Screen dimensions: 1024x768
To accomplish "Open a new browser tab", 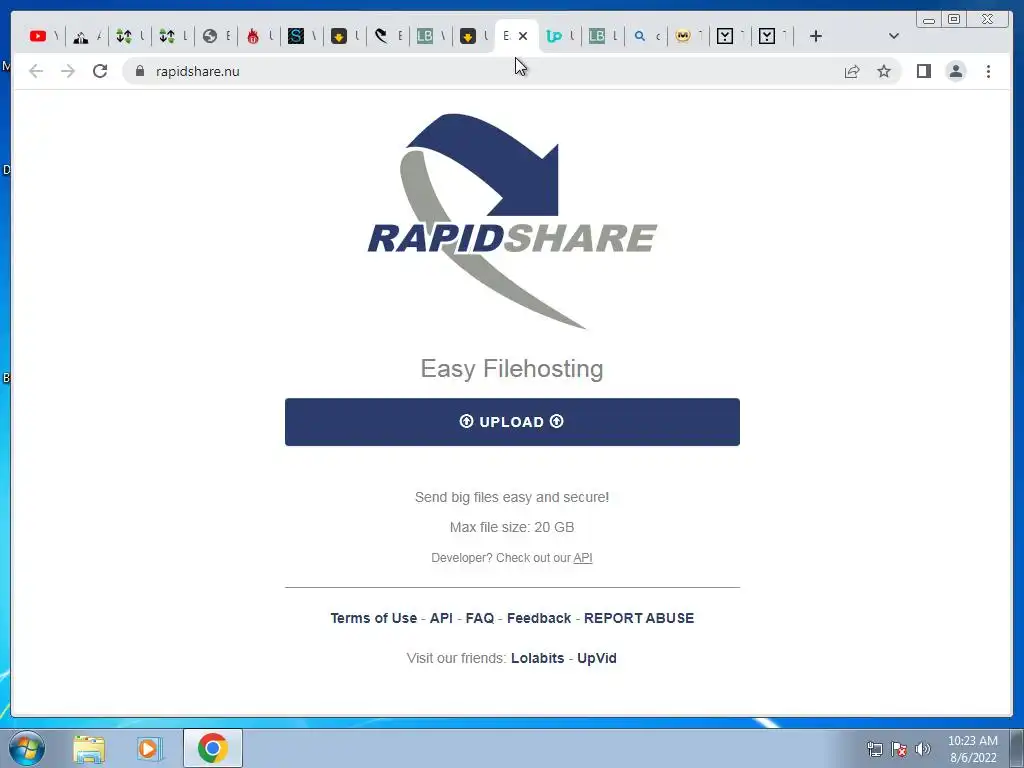I will 816,36.
